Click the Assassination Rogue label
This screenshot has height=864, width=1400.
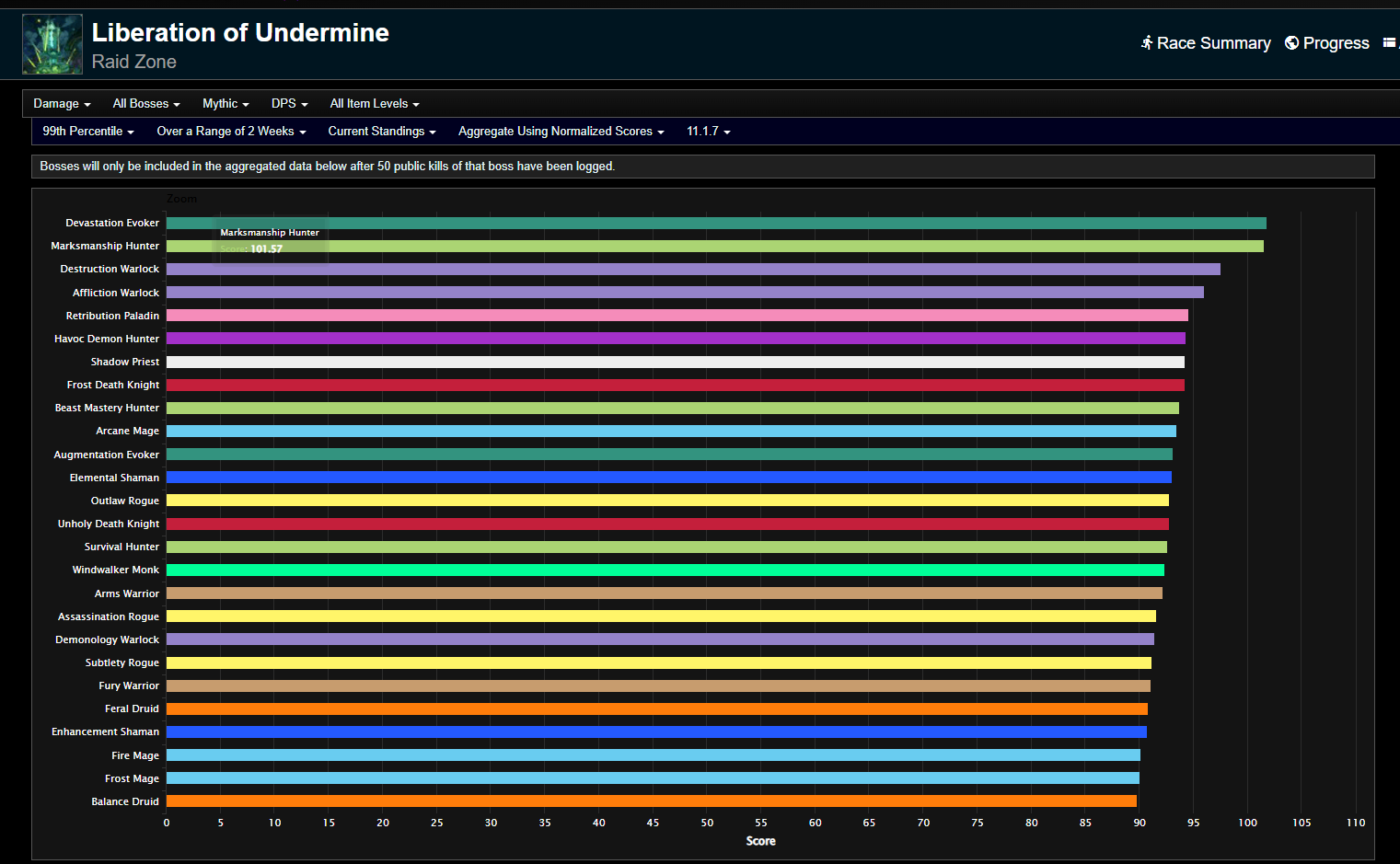[x=109, y=616]
